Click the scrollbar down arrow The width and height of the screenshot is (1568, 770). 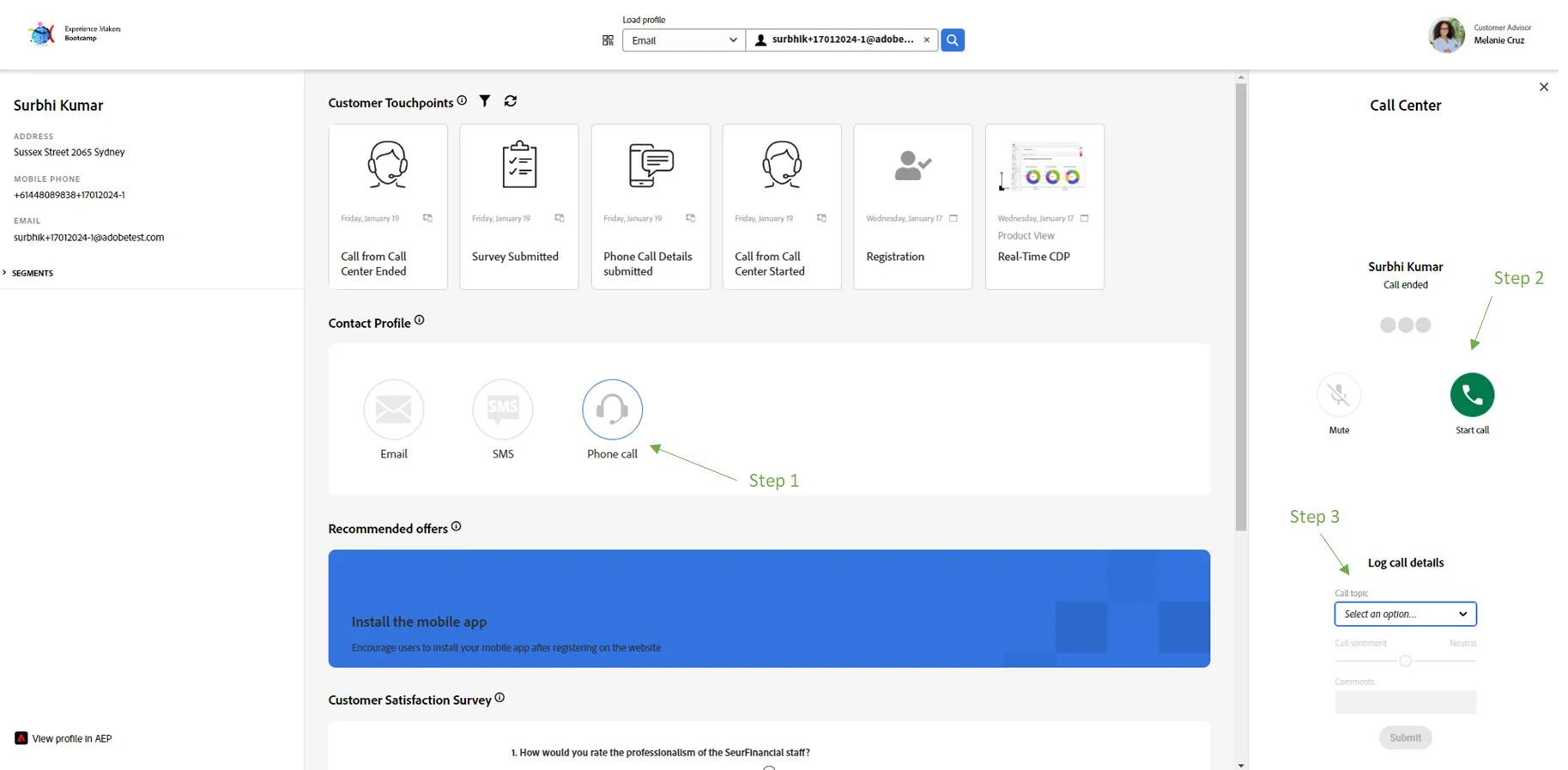point(1241,765)
